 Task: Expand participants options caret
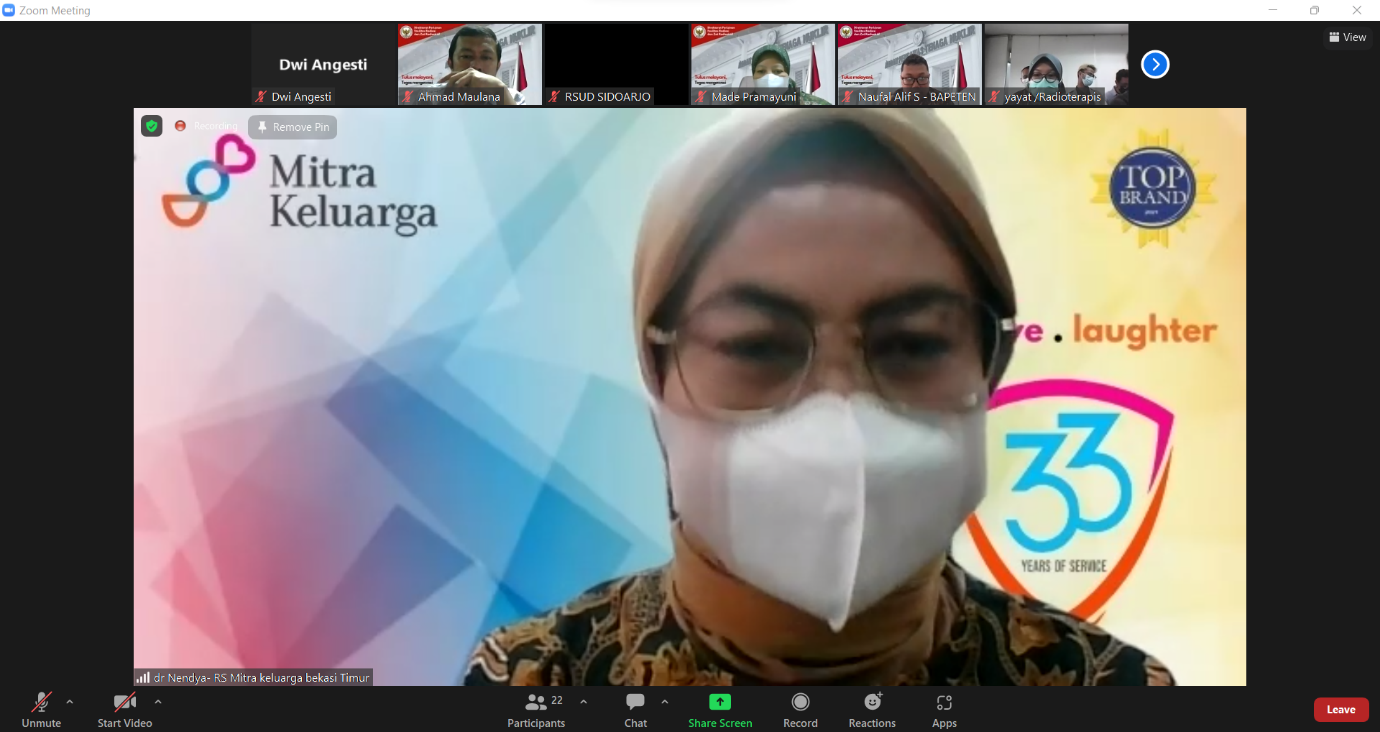(584, 702)
